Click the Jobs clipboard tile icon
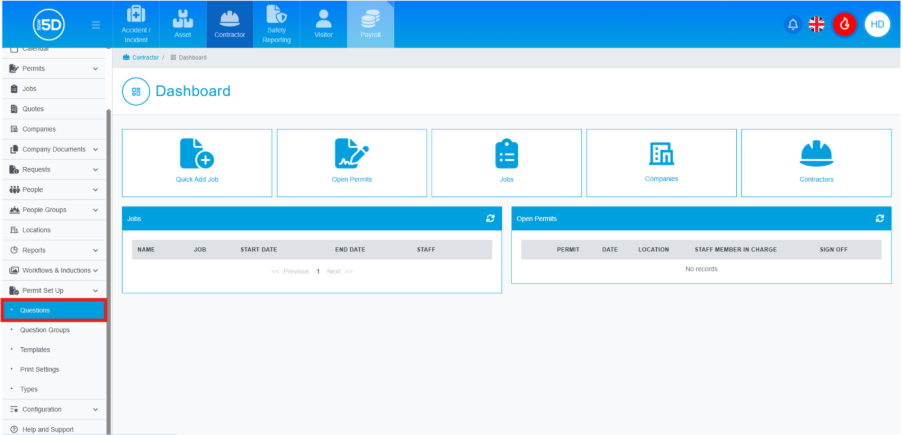Viewport: 903px width, 435px height. pyautogui.click(x=506, y=153)
